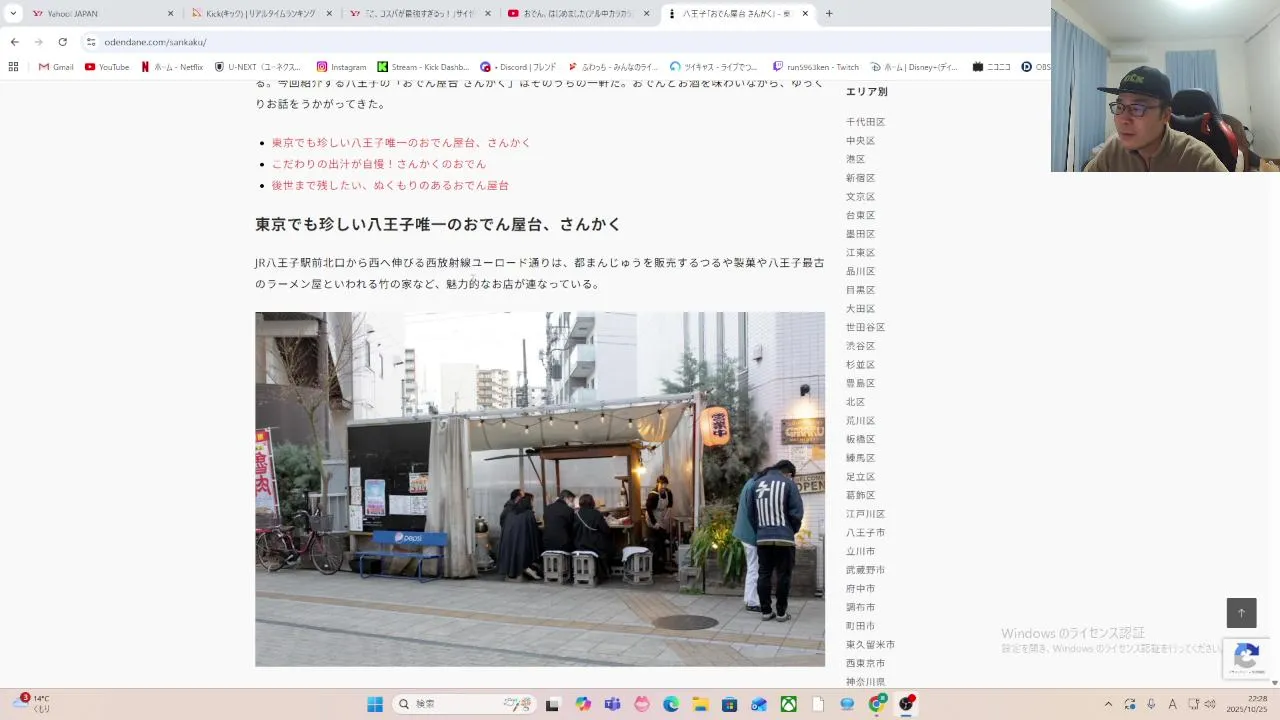Open Task View on the taskbar
Image resolution: width=1280 pixels, height=720 pixels.
[x=552, y=704]
